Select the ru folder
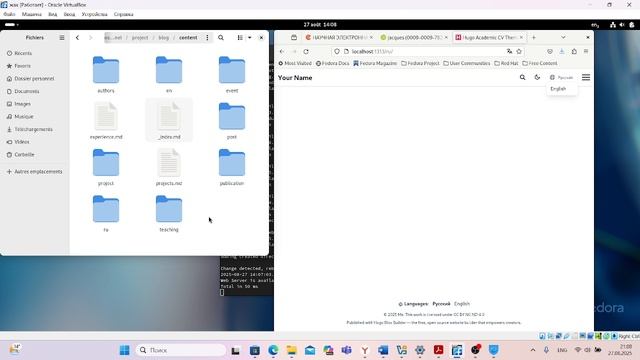Viewport: 640px width, 360px height. [x=106, y=209]
